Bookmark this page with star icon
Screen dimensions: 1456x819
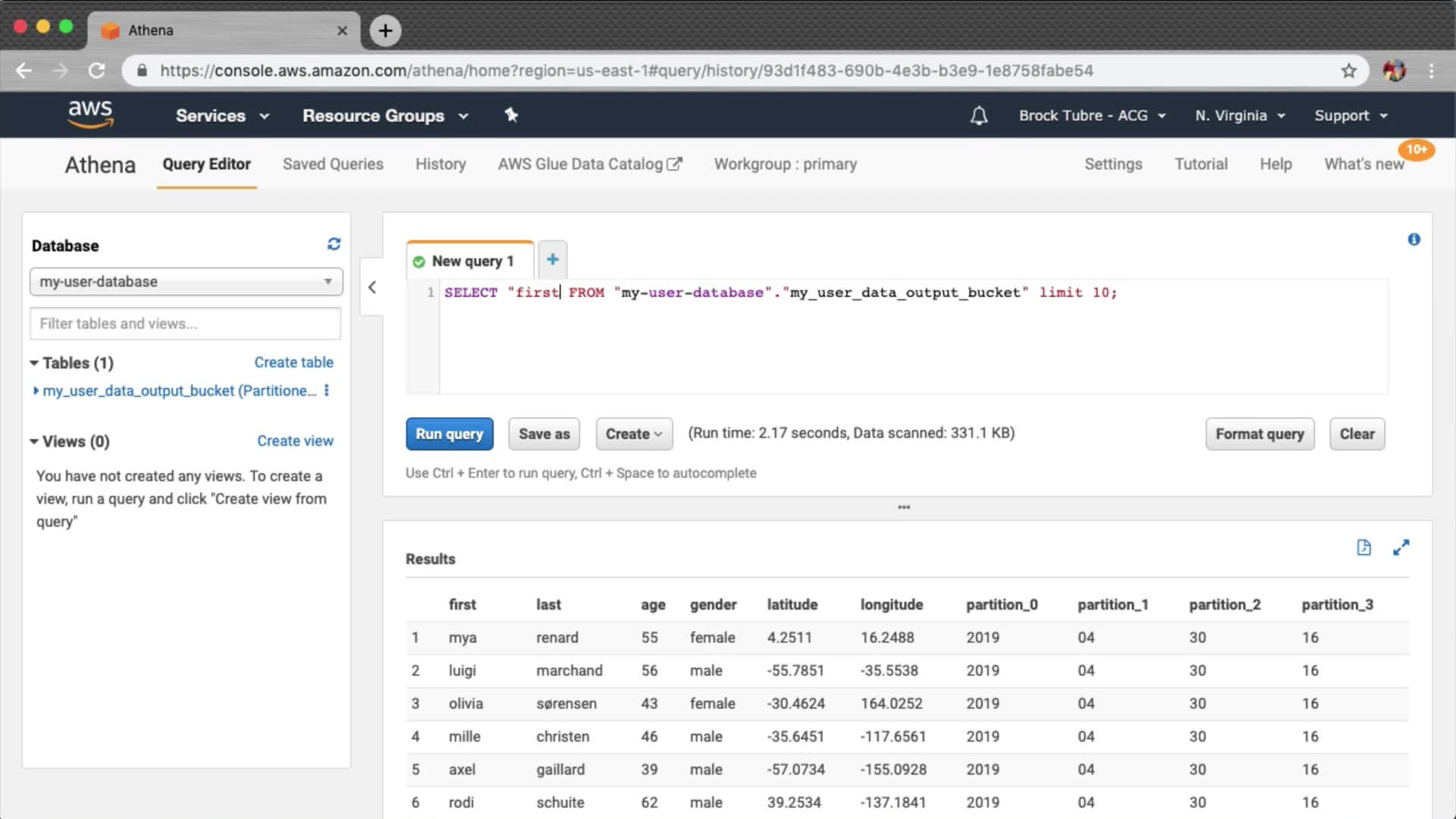[x=1348, y=71]
